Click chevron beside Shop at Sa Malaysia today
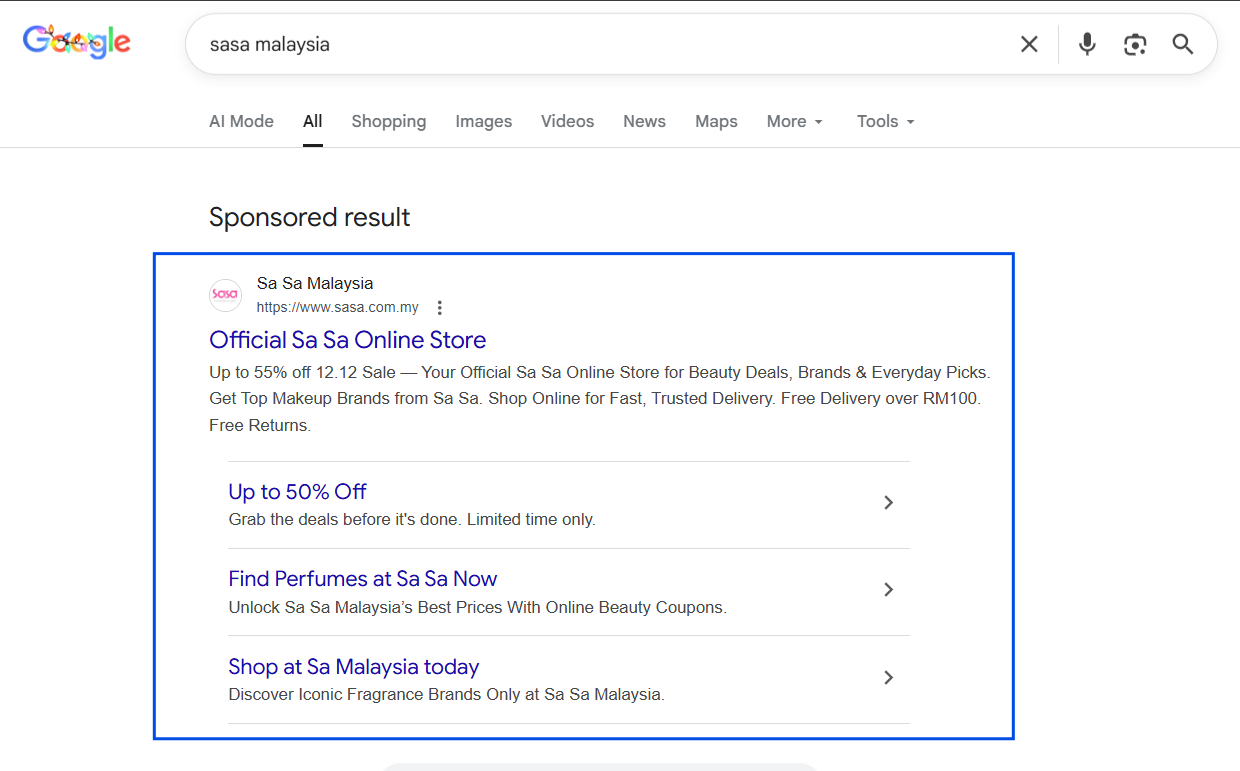Screen dimensions: 1240x771 click(x=888, y=678)
